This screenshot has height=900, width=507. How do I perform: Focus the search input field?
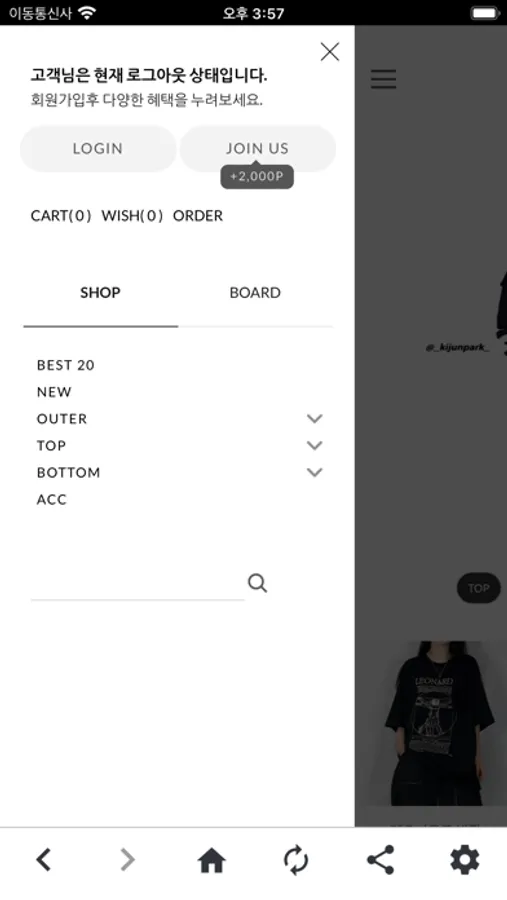point(138,584)
